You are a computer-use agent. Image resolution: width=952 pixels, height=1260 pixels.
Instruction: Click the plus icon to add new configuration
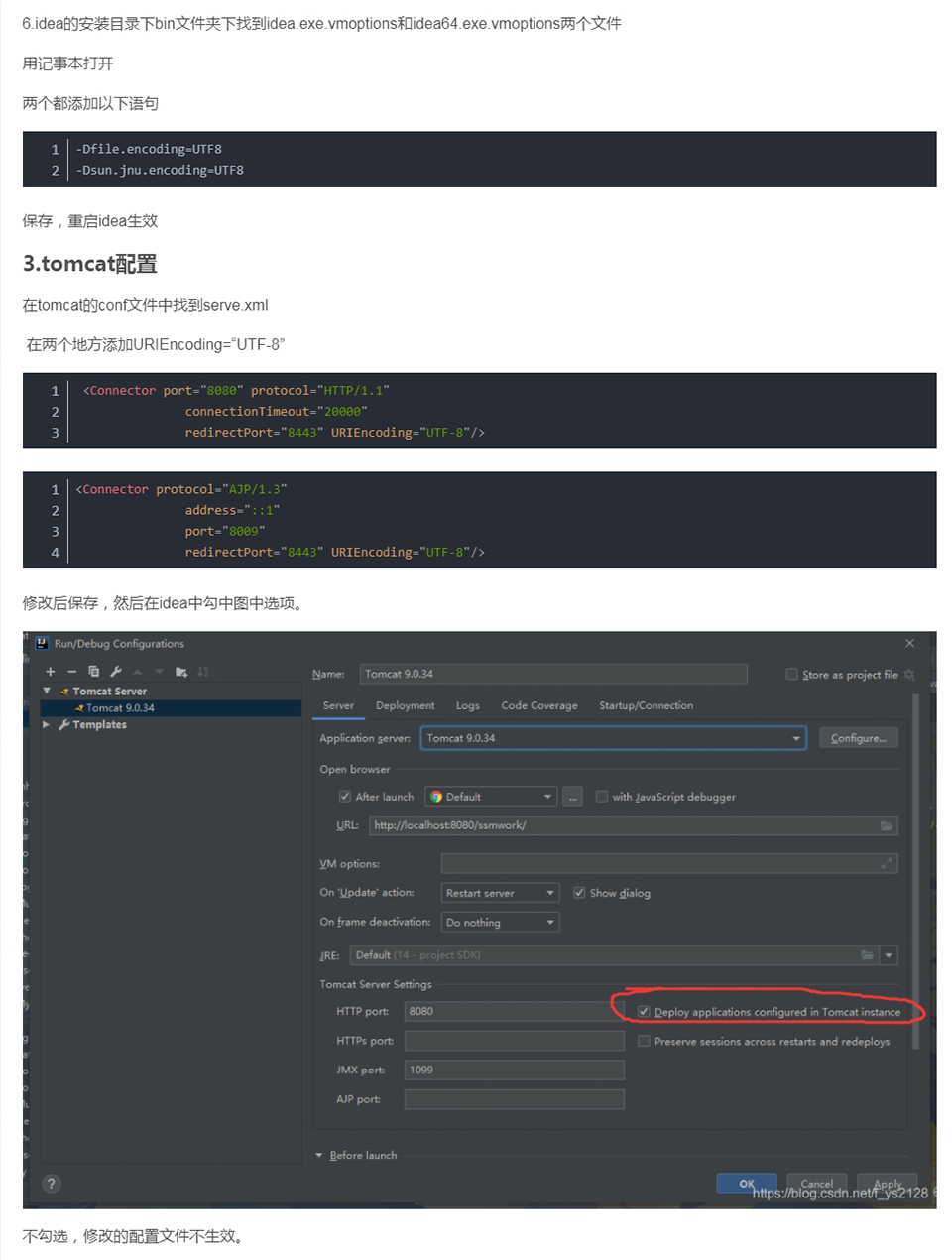51,672
